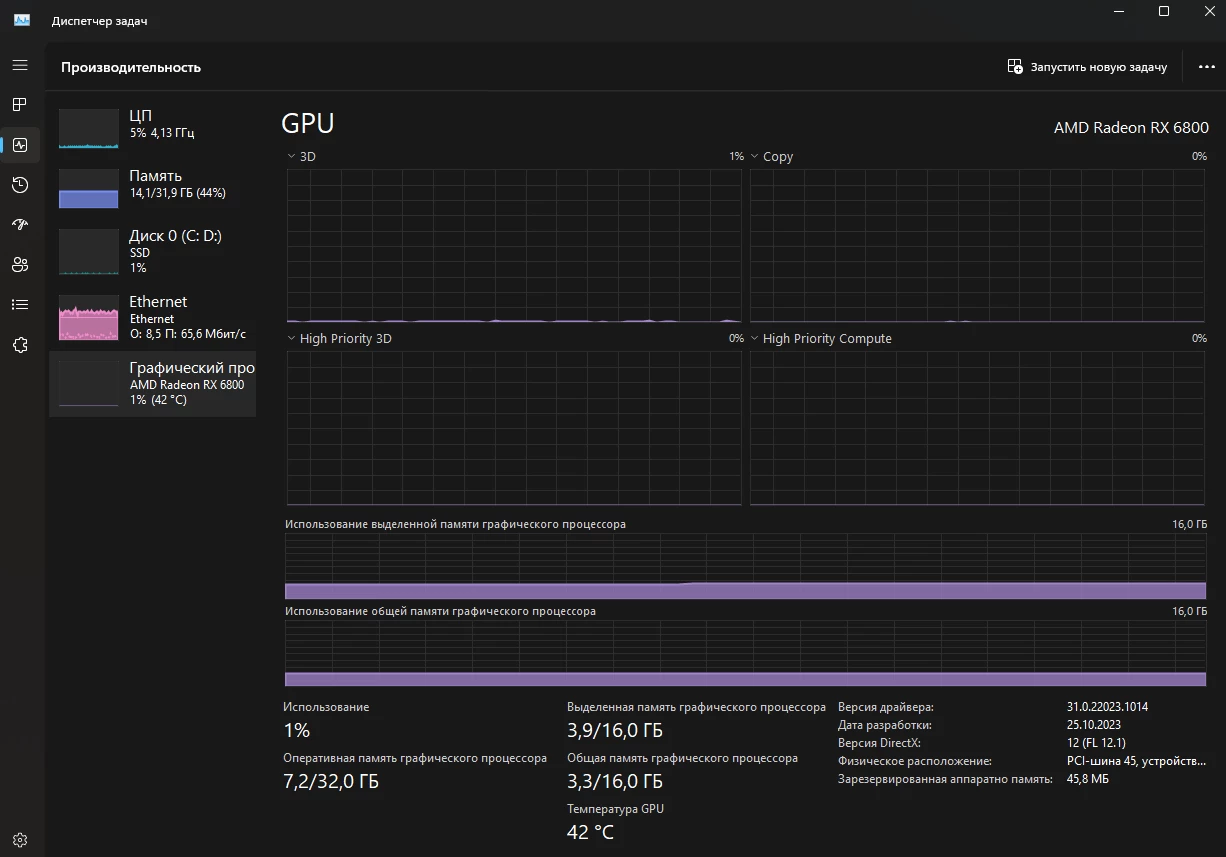Image resolution: width=1226 pixels, height=857 pixels.
Task: Select the Ethernet performance item
Action: coord(152,317)
